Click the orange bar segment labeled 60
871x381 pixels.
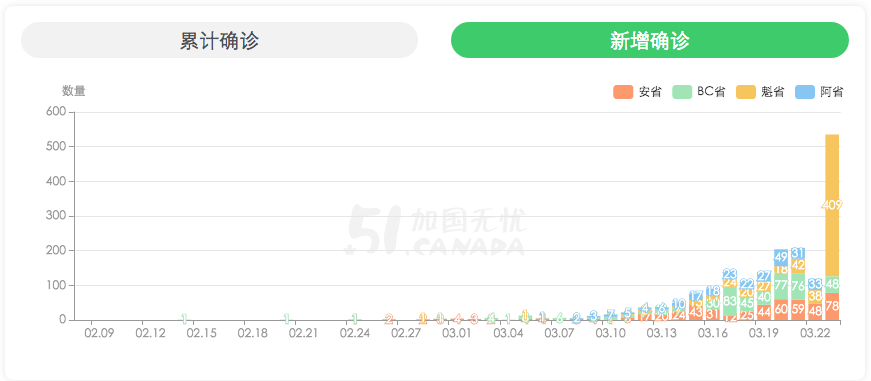click(x=781, y=310)
